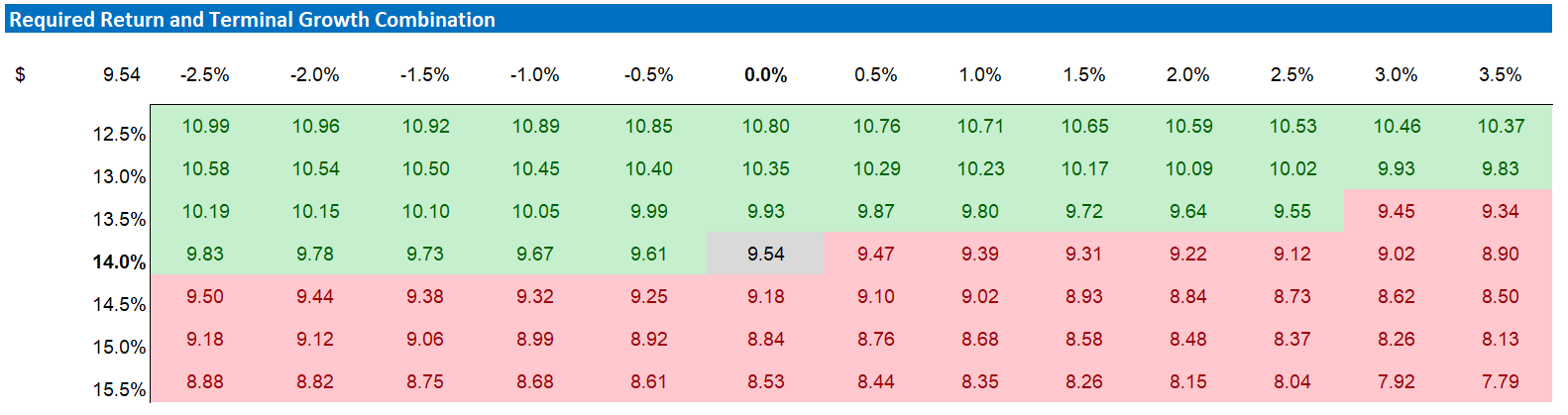Viewport: 1568px width, 415px height.
Task: Select the 15.5% row label
Action: 119,390
